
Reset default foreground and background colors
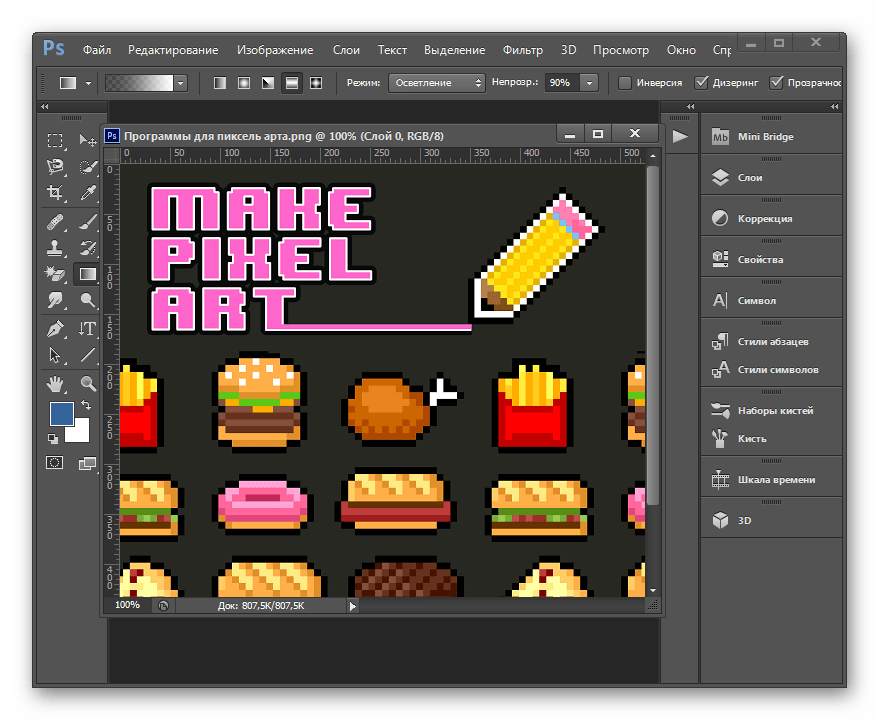[x=53, y=439]
